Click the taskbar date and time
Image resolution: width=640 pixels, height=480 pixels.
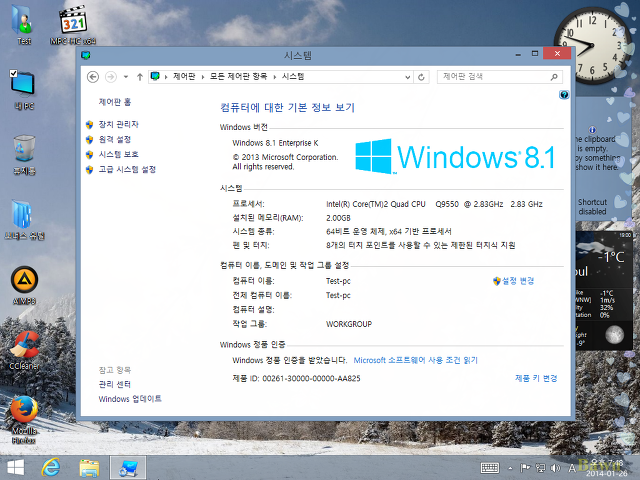point(607,468)
